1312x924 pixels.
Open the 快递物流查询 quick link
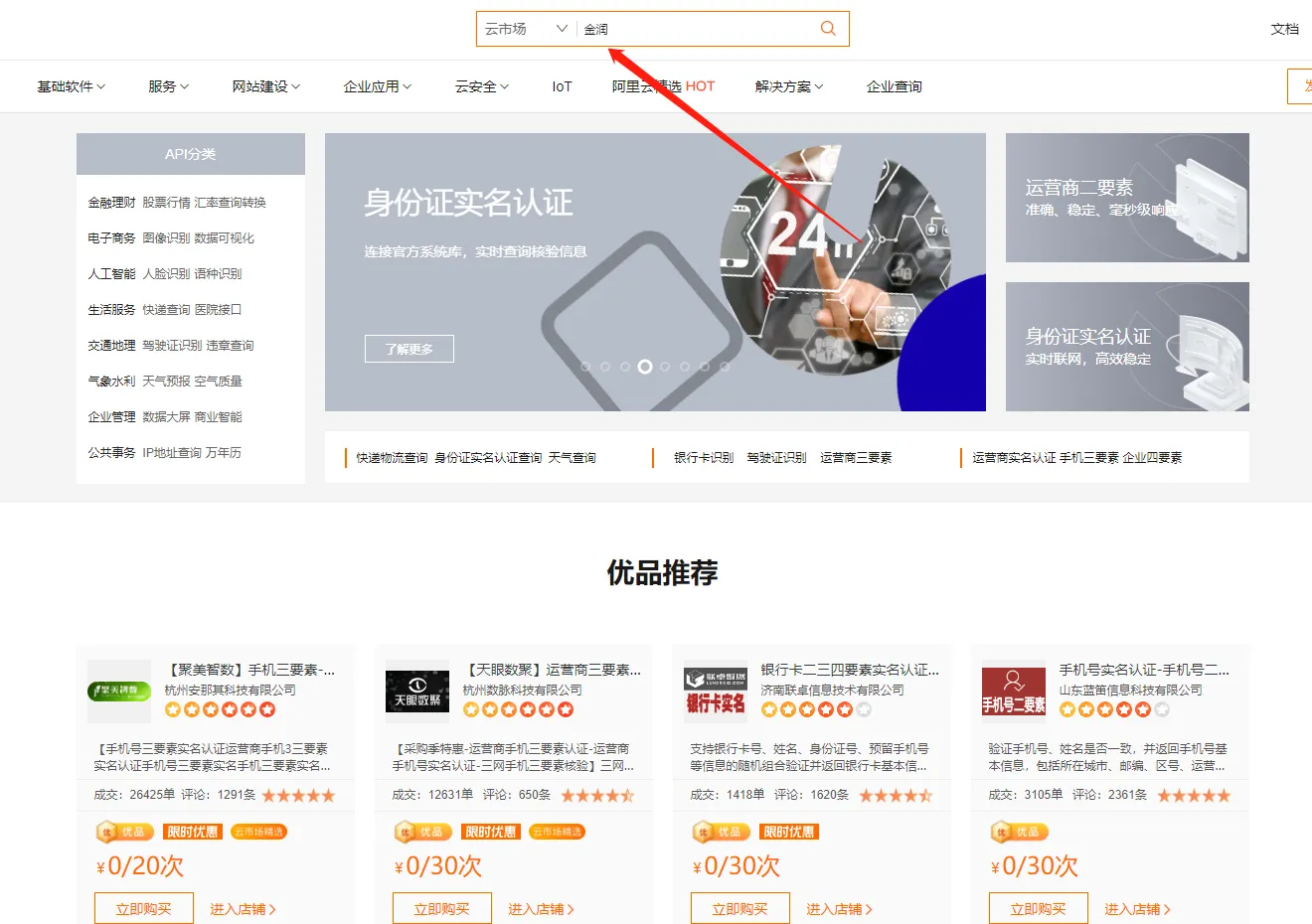click(x=392, y=458)
